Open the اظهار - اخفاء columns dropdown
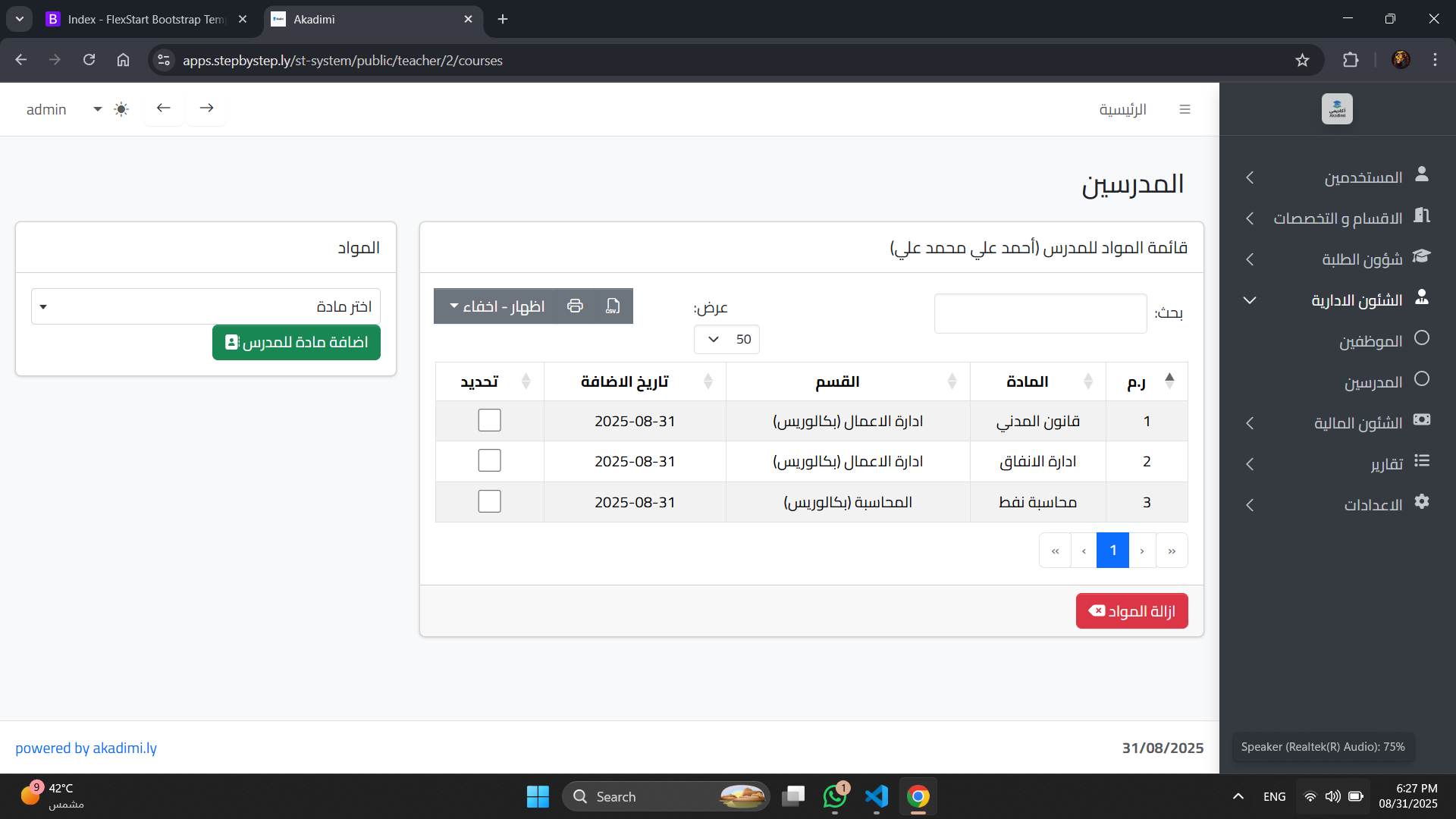The image size is (1456, 819). (x=496, y=306)
